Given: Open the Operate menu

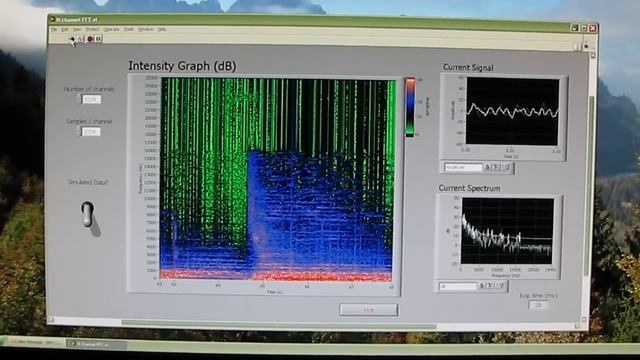Looking at the screenshot, I should tap(111, 29).
